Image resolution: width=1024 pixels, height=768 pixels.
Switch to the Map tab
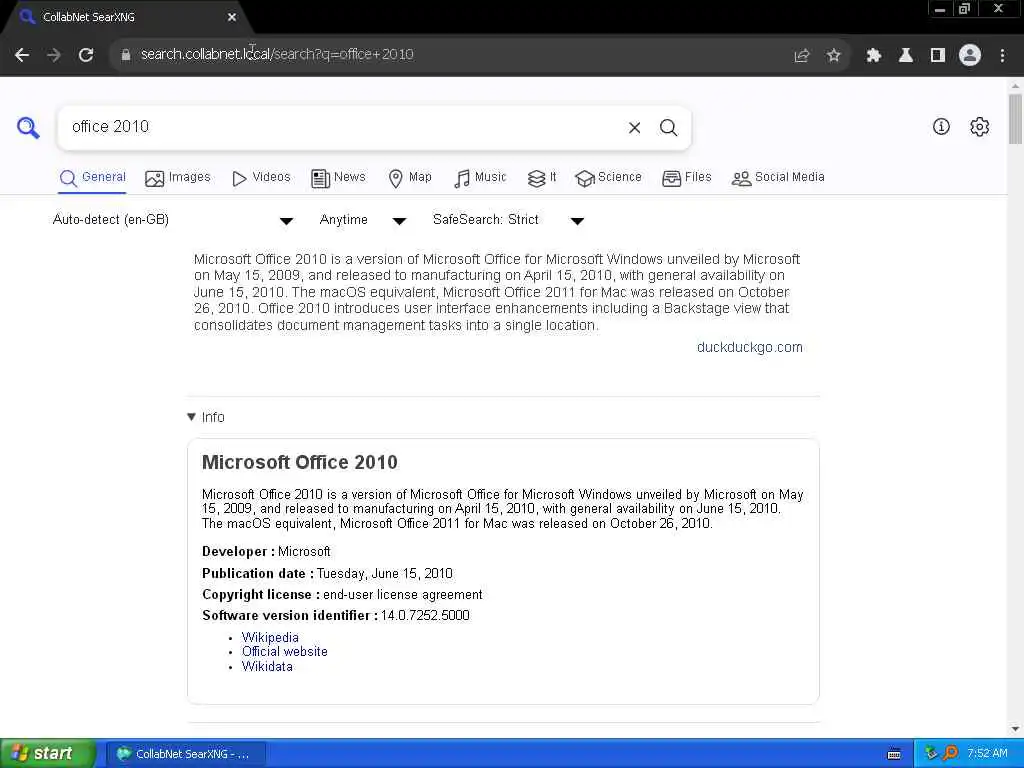tap(410, 178)
